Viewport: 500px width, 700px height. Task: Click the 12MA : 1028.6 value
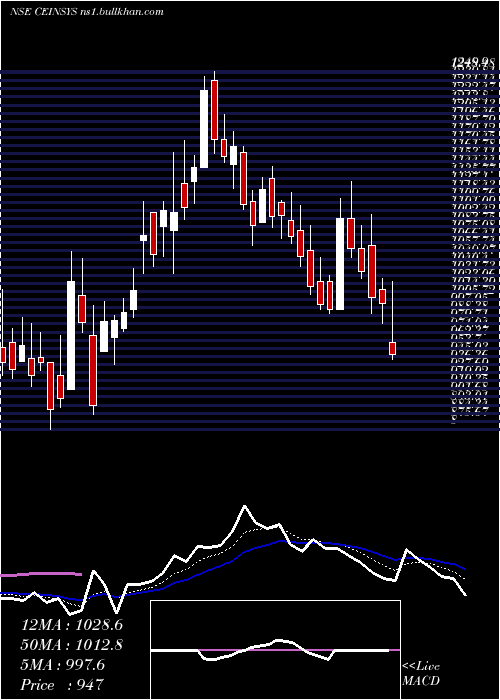click(x=72, y=625)
